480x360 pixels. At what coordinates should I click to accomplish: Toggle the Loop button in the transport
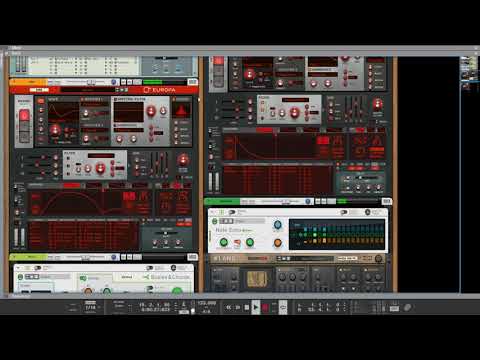click(x=283, y=307)
